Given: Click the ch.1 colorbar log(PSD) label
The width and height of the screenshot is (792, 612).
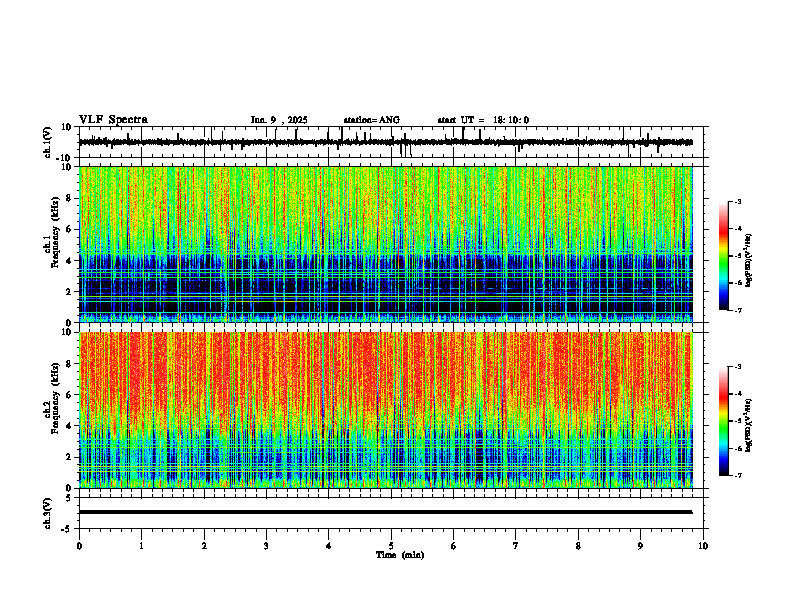Looking at the screenshot, I should coord(749,260).
